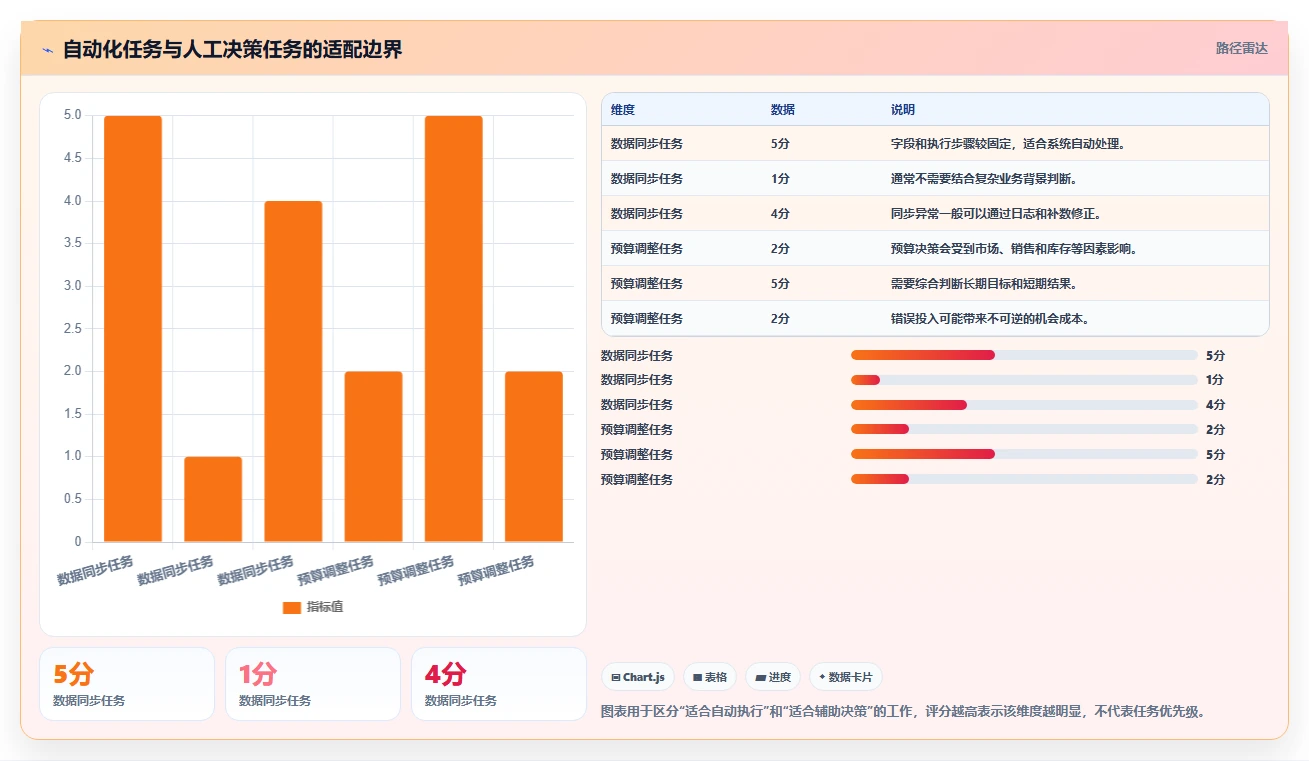1309x761 pixels.
Task: Click the 数据同步任务 progress bar labeled 4分
Action: (x=1024, y=405)
